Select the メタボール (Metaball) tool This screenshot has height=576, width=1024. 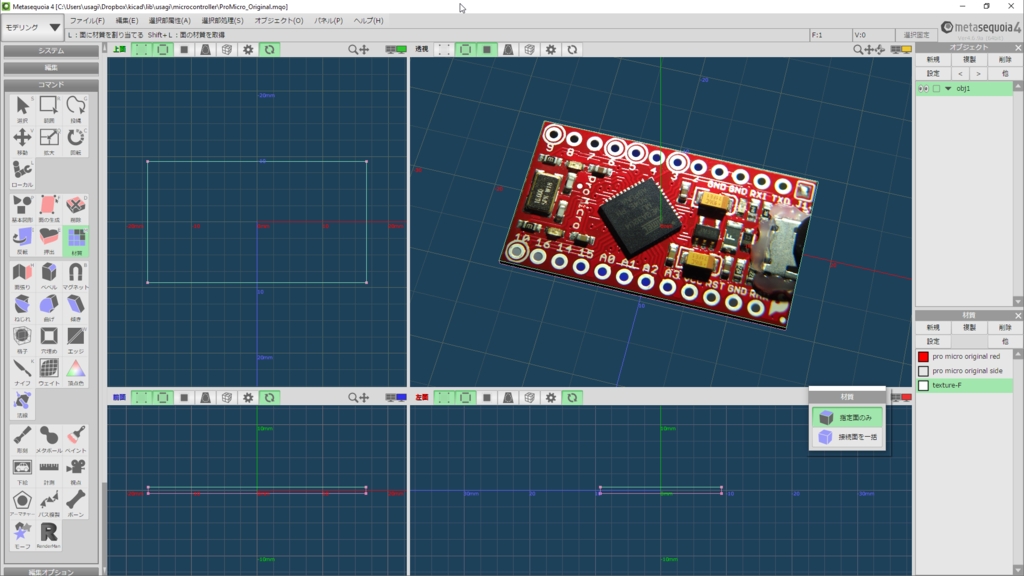click(x=49, y=440)
